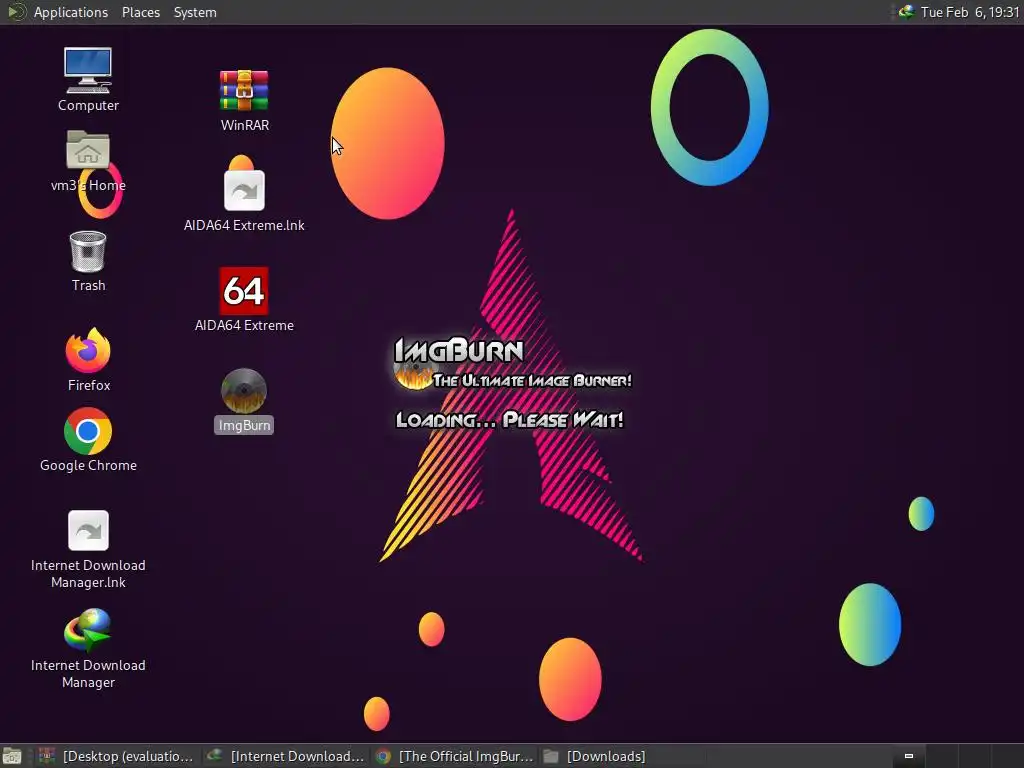Switch to Desktop (evaluation) WinRAR taskbar window
Screen dimensions: 1024x768
[x=116, y=756]
